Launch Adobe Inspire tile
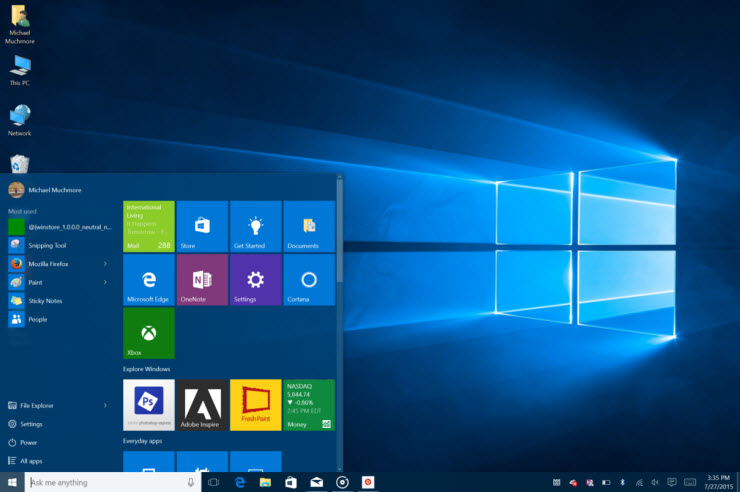Viewport: 740px width, 492px height. coord(202,405)
